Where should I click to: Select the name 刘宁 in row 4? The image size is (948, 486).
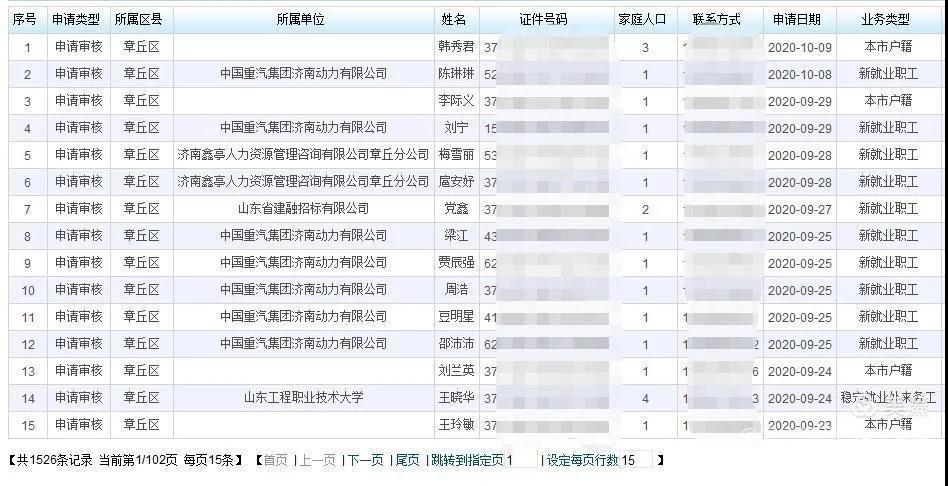(456, 128)
